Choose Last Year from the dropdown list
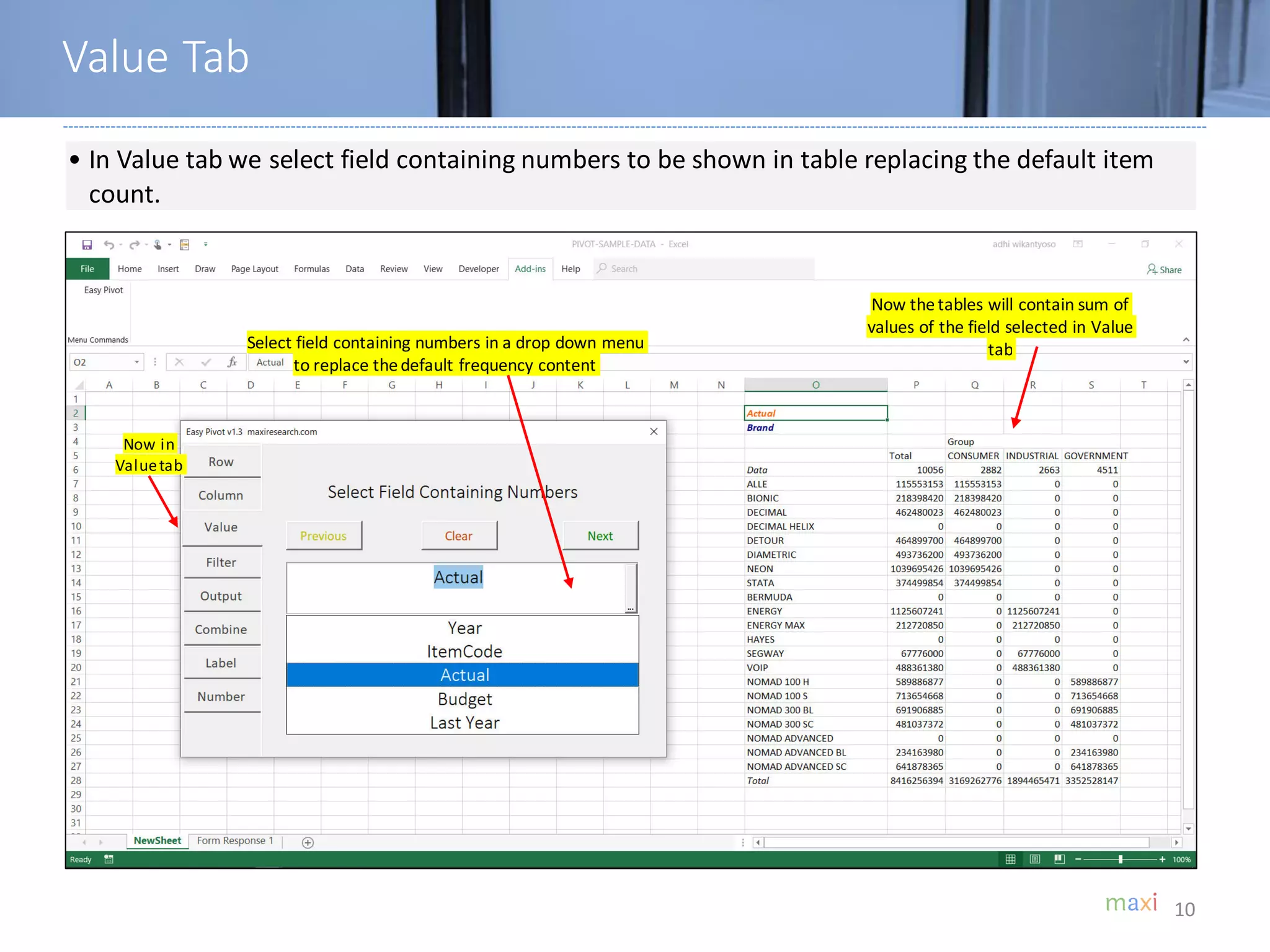This screenshot has height=952, width=1270. [463, 723]
